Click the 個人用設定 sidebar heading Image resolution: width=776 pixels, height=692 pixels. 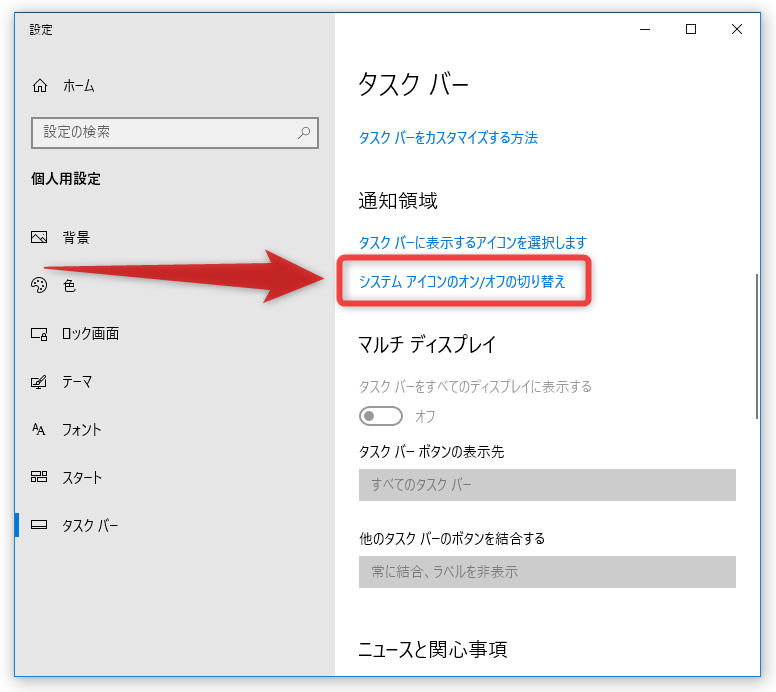click(x=66, y=179)
